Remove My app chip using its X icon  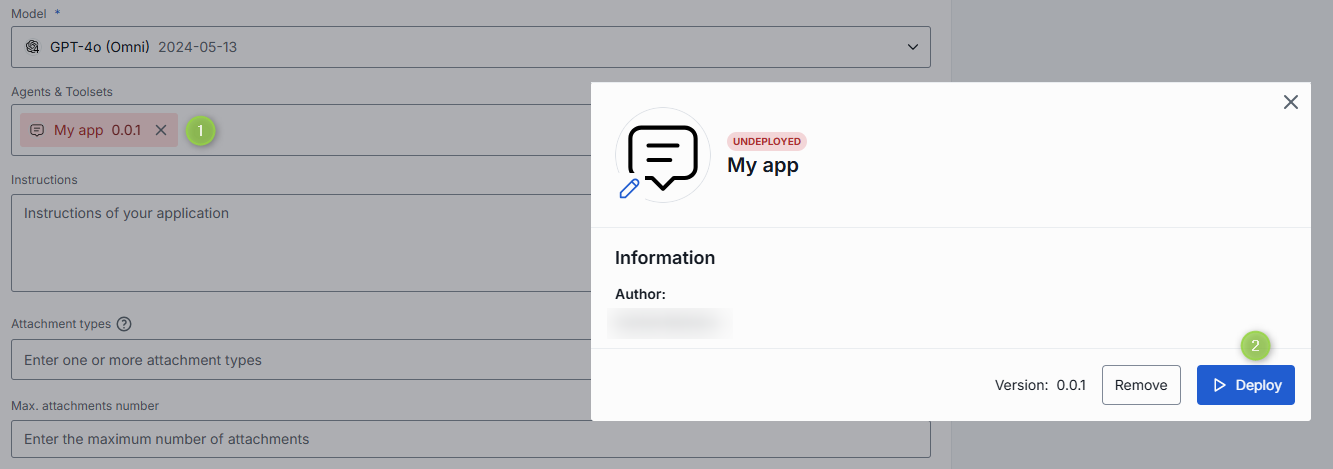click(x=161, y=130)
